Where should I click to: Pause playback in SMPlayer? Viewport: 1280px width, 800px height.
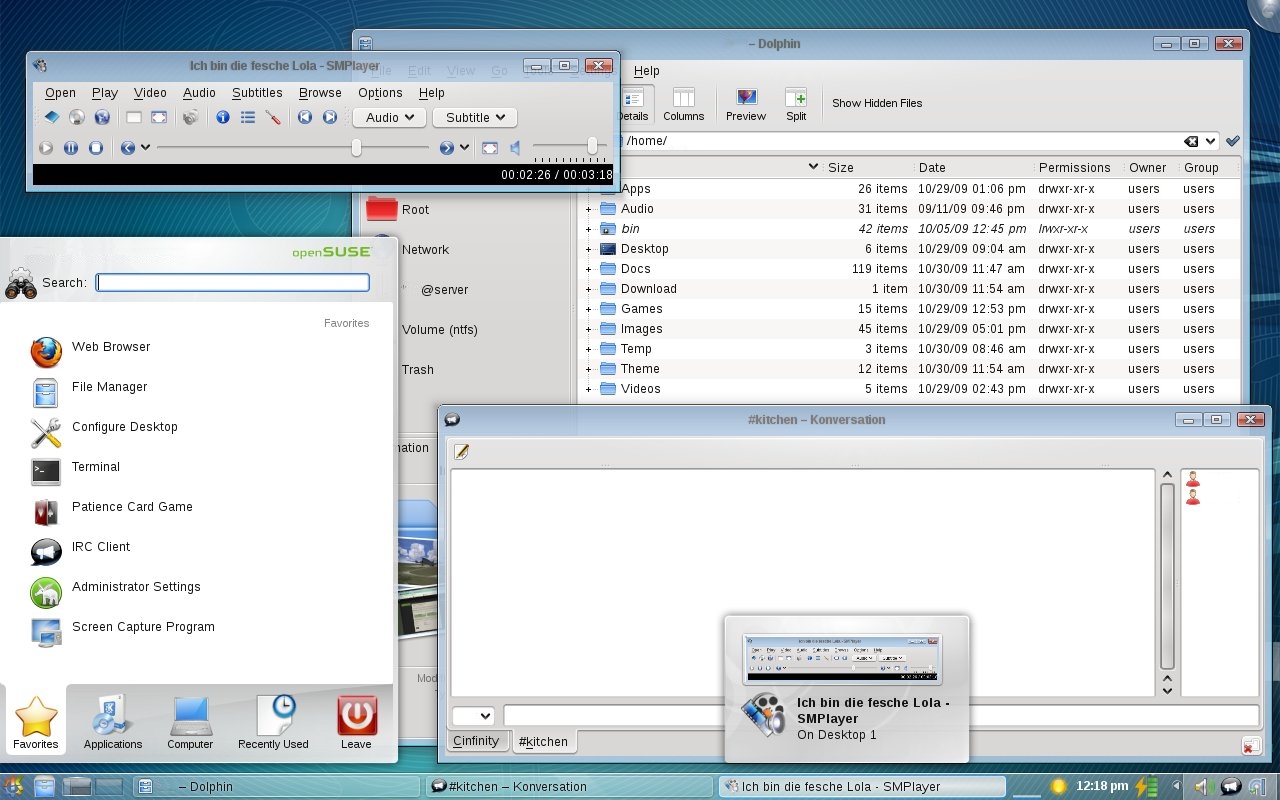point(71,148)
